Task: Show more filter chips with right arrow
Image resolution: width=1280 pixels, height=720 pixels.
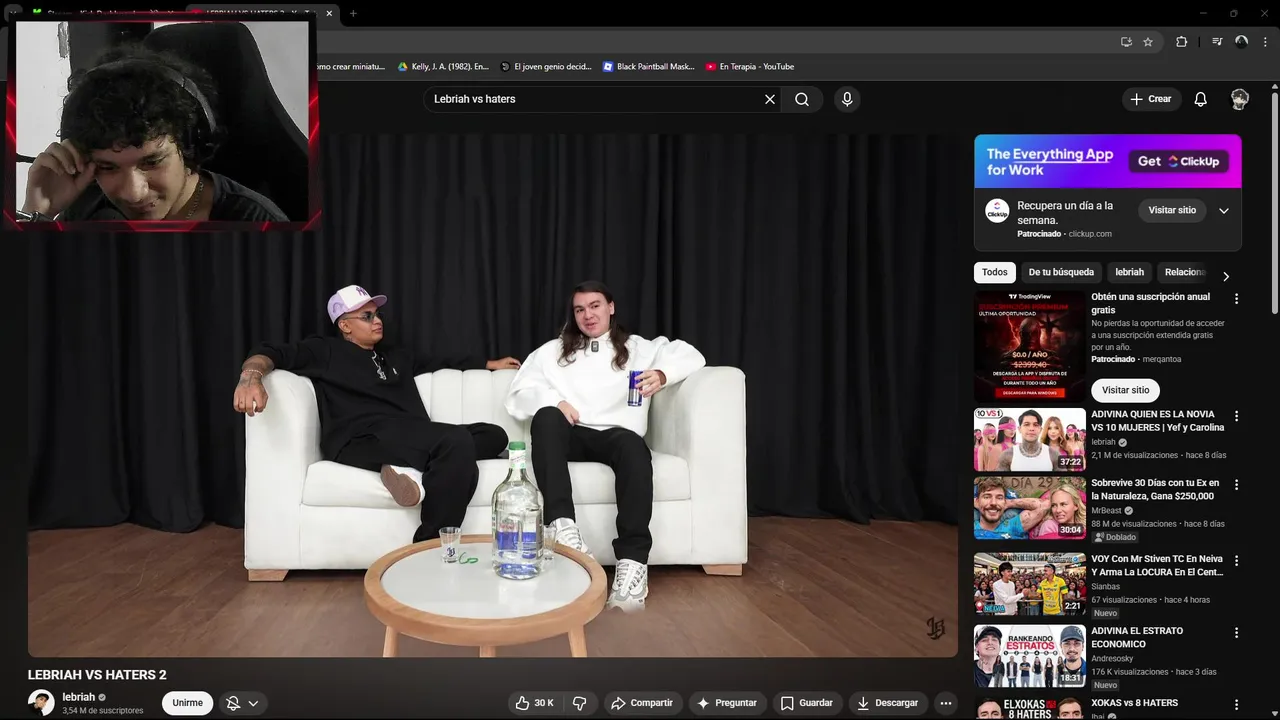Action: [1226, 276]
